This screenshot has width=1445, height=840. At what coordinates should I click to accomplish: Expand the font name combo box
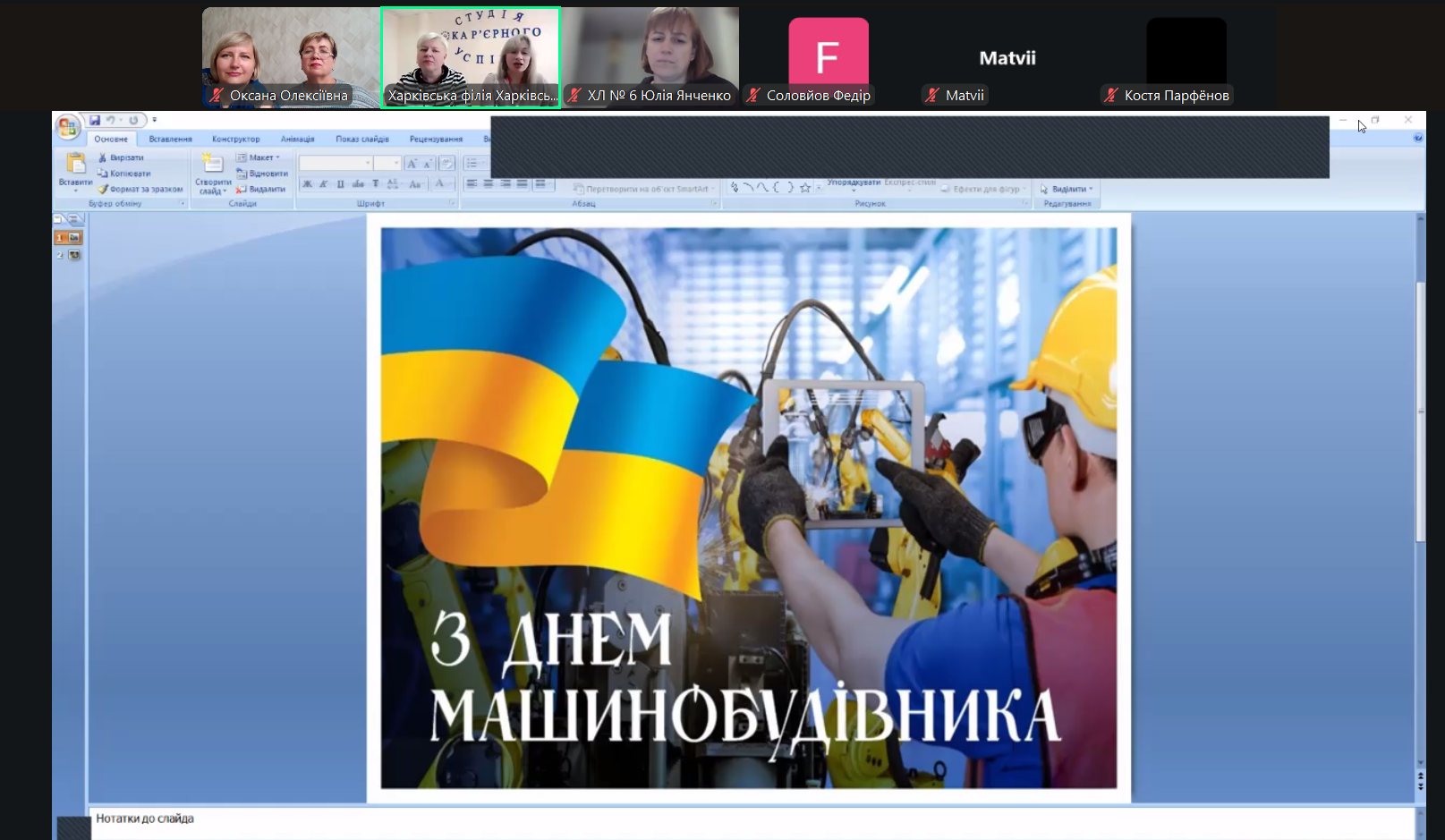[367, 163]
